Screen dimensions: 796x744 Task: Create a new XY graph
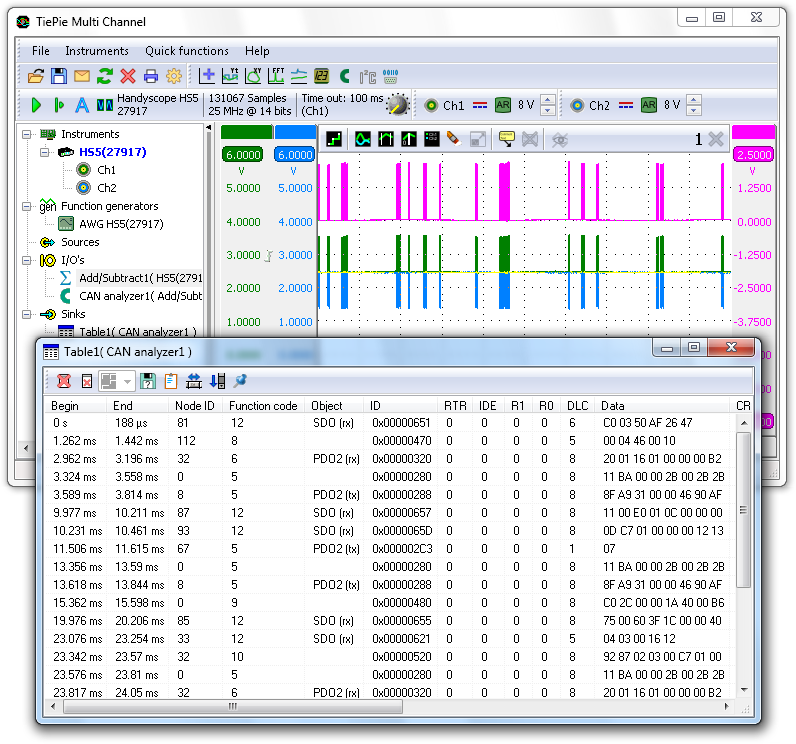tap(254, 76)
